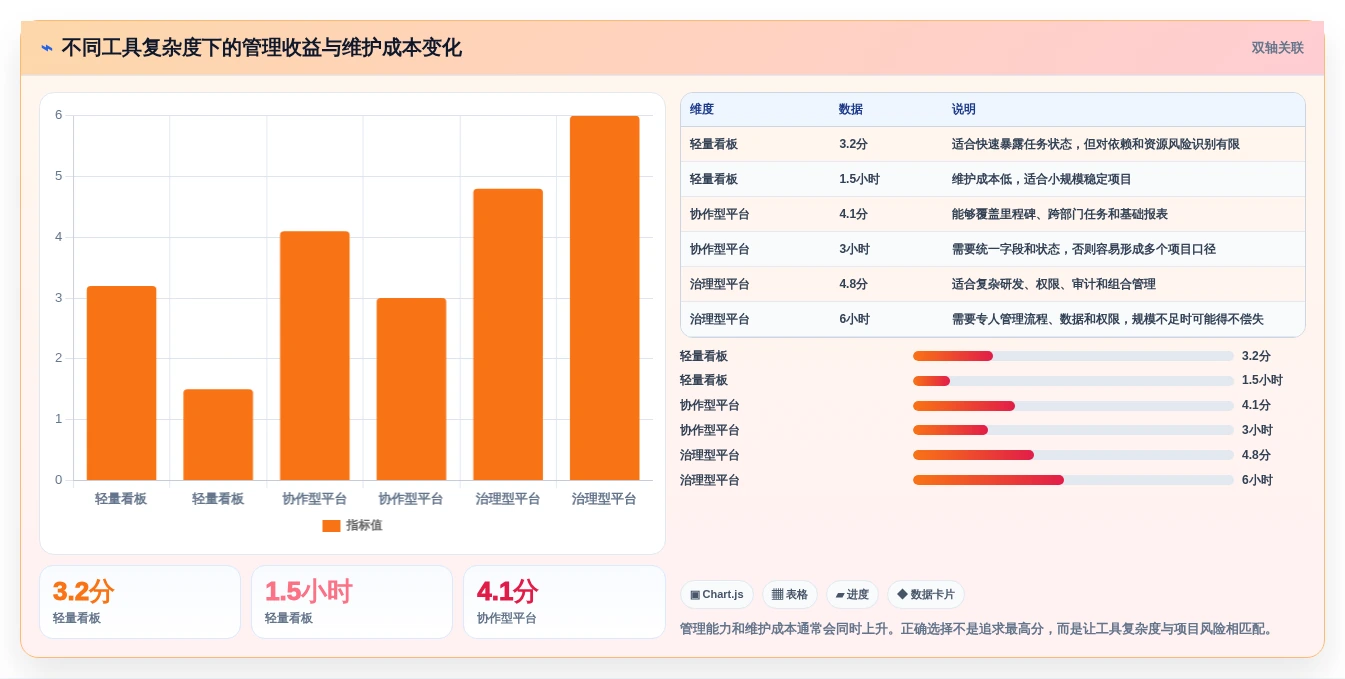
Task: Click the orange 指标值 legend swatch
Action: [x=331, y=525]
